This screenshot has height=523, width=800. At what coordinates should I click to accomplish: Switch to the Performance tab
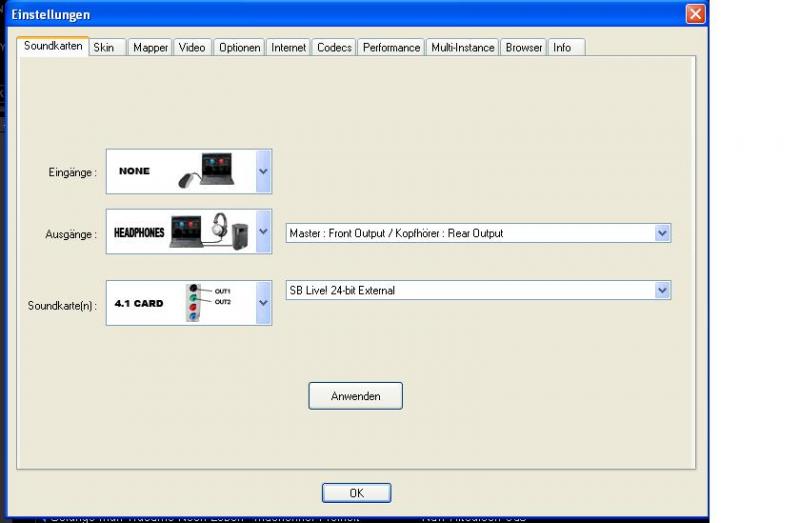coord(391,47)
